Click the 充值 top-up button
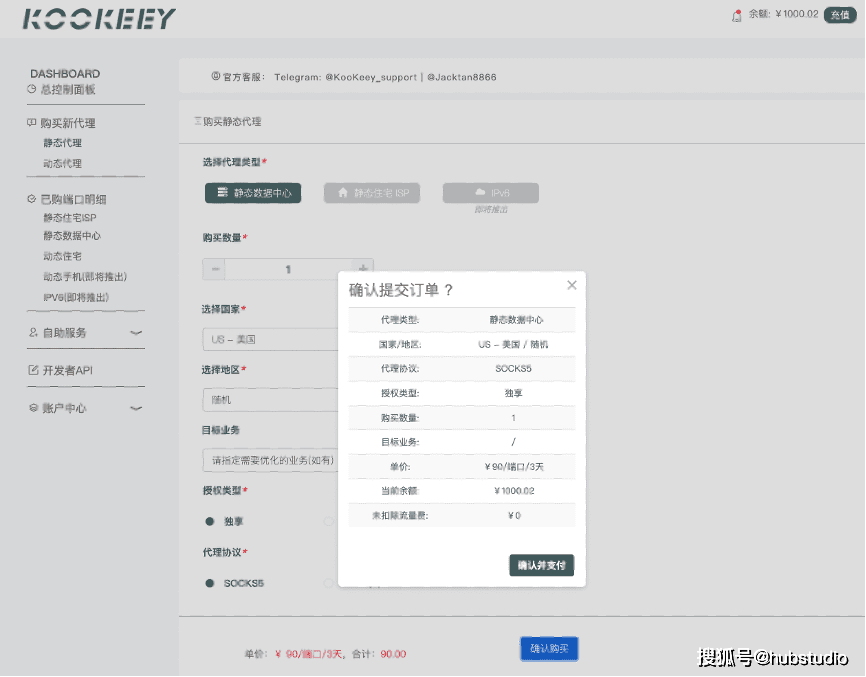 tap(839, 15)
